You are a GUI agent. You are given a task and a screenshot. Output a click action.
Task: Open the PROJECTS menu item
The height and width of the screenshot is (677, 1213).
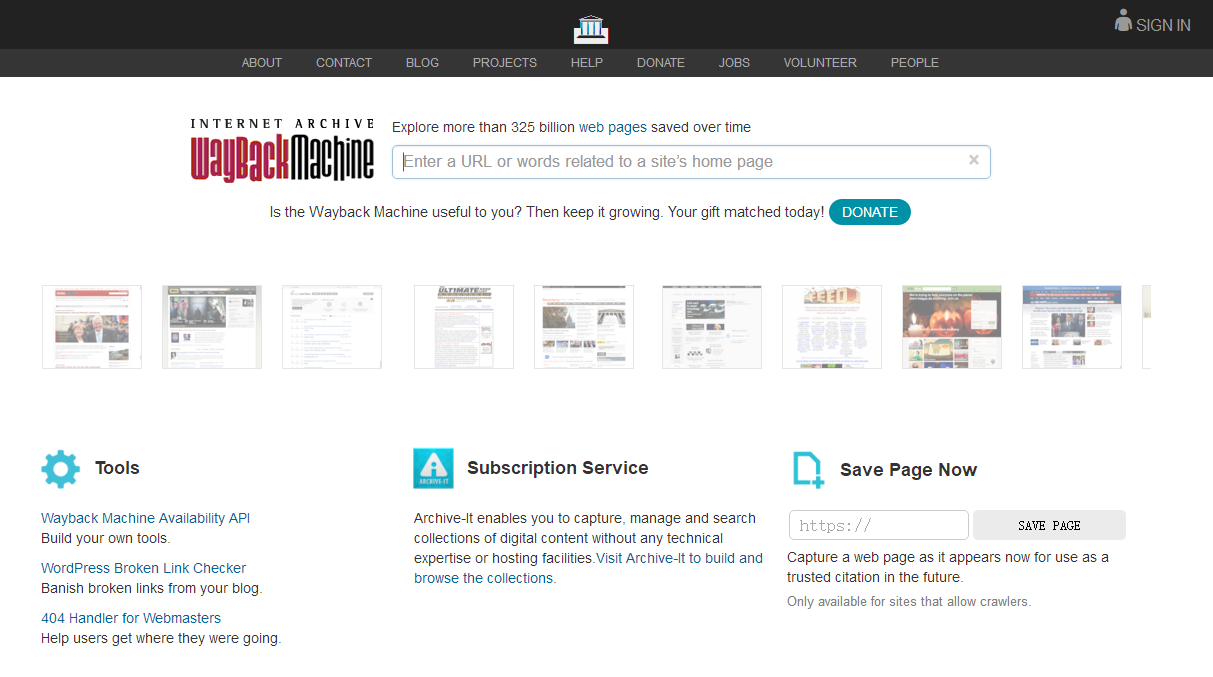[x=505, y=62]
